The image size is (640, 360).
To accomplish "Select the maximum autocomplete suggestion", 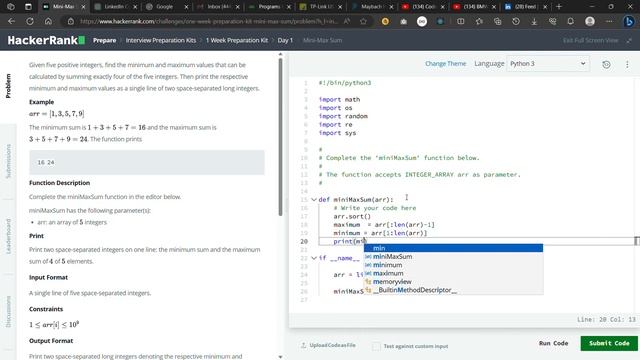I will point(453,273).
